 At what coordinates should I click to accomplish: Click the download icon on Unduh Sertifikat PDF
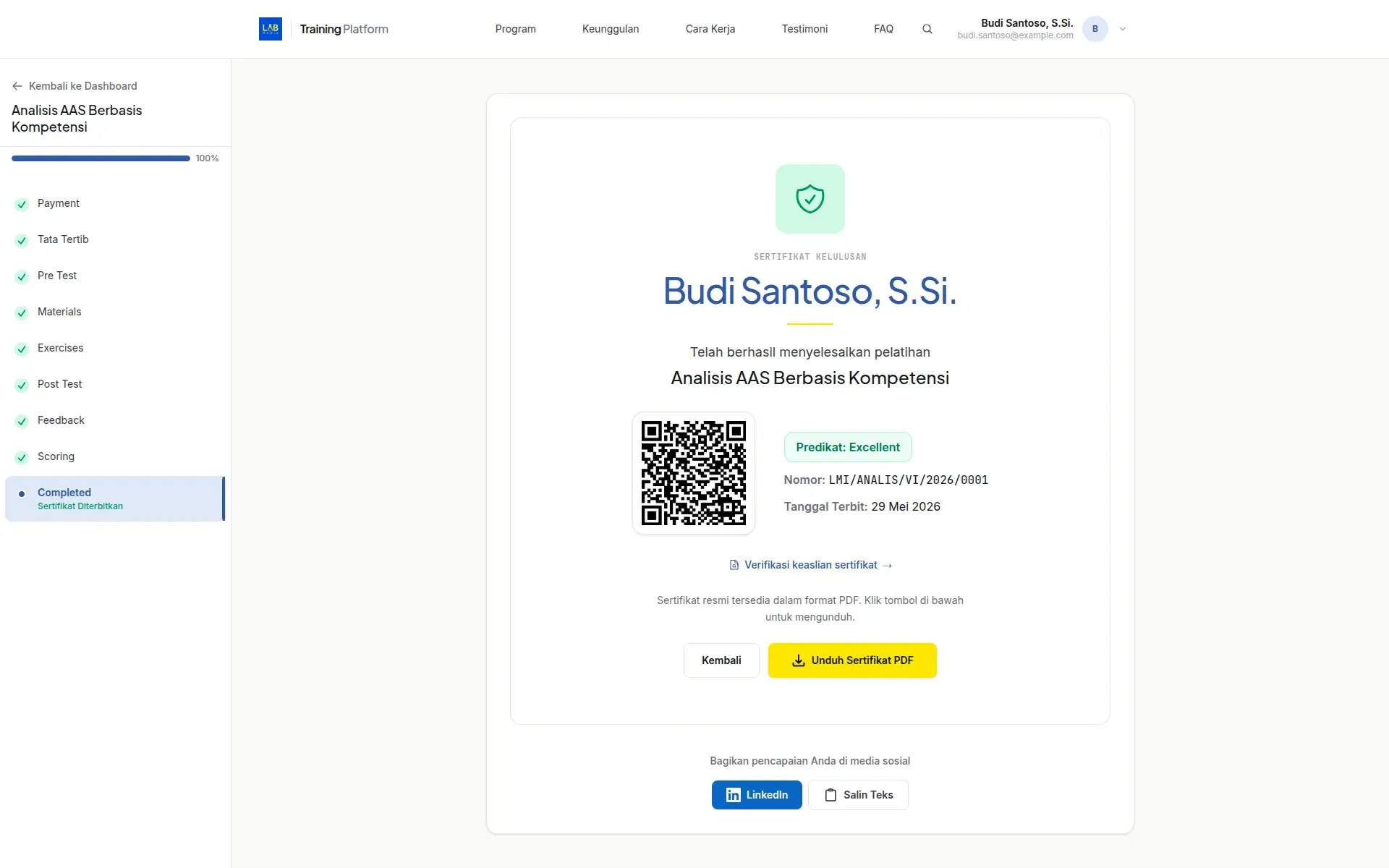click(x=799, y=660)
